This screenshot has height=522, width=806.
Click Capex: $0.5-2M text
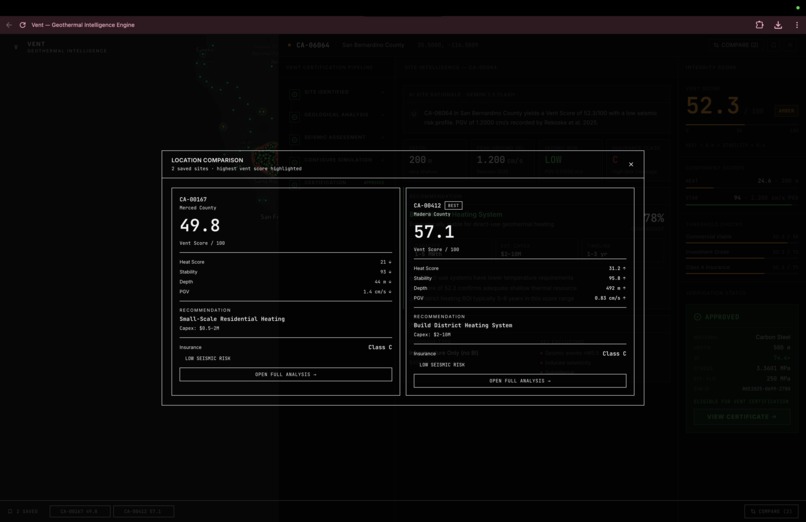[199, 328]
